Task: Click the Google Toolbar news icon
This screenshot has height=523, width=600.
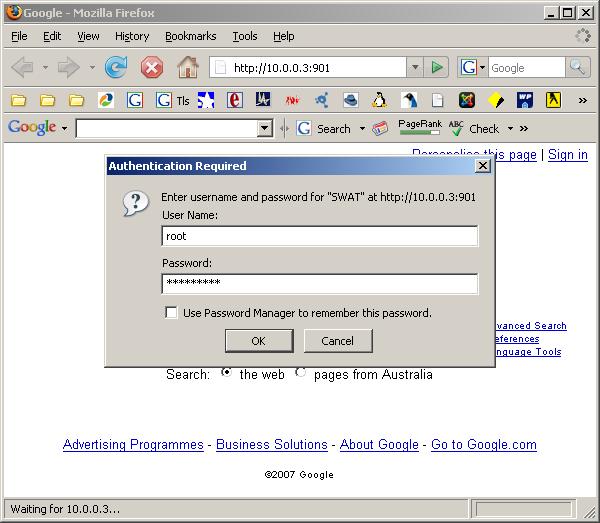Action: coord(380,129)
